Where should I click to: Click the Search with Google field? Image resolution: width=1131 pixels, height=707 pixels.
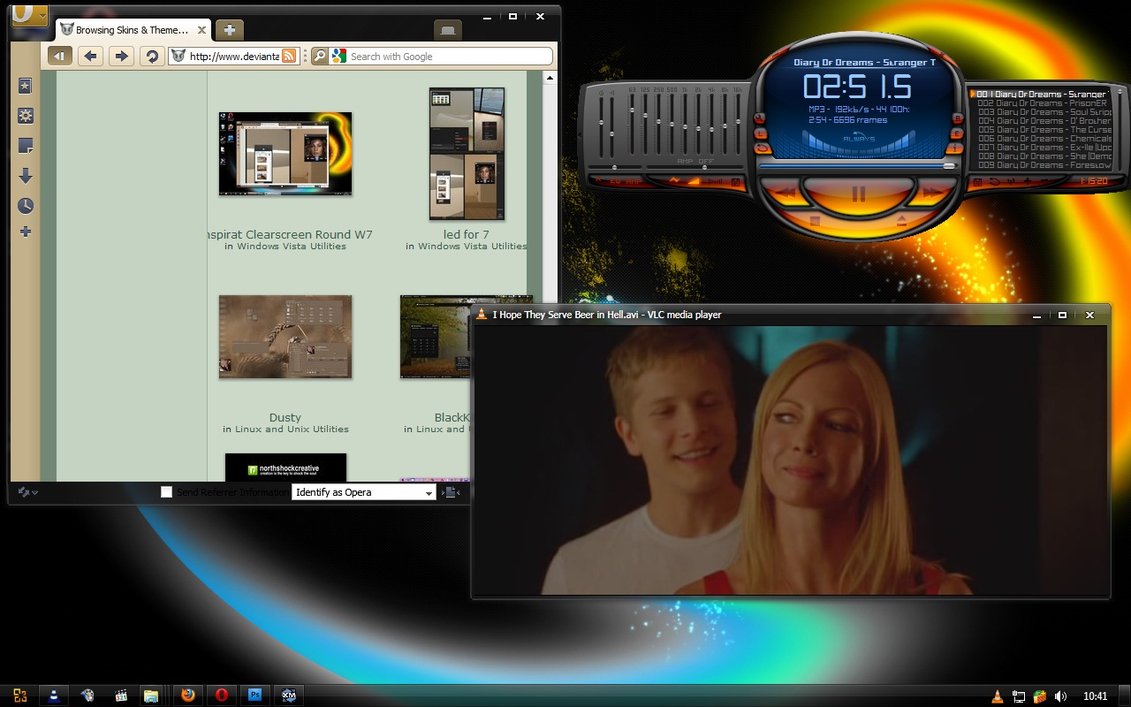pyautogui.click(x=448, y=57)
